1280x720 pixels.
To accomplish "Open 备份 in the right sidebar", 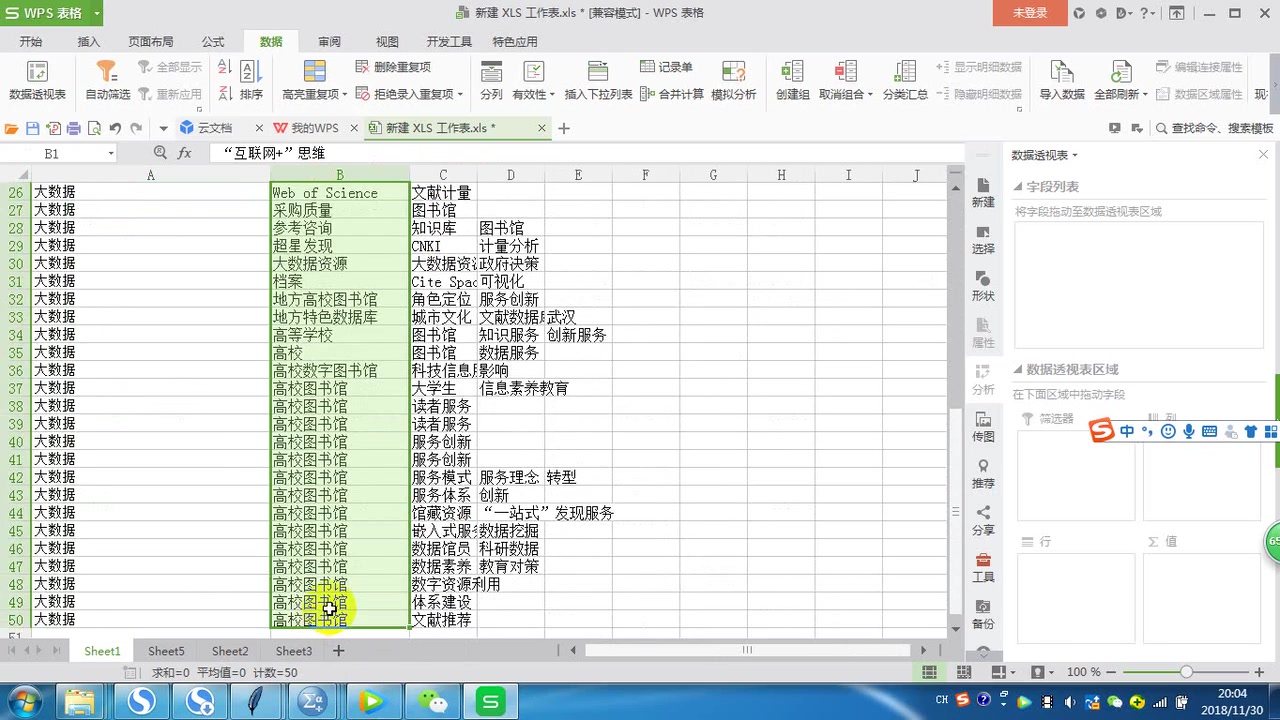I will click(983, 615).
